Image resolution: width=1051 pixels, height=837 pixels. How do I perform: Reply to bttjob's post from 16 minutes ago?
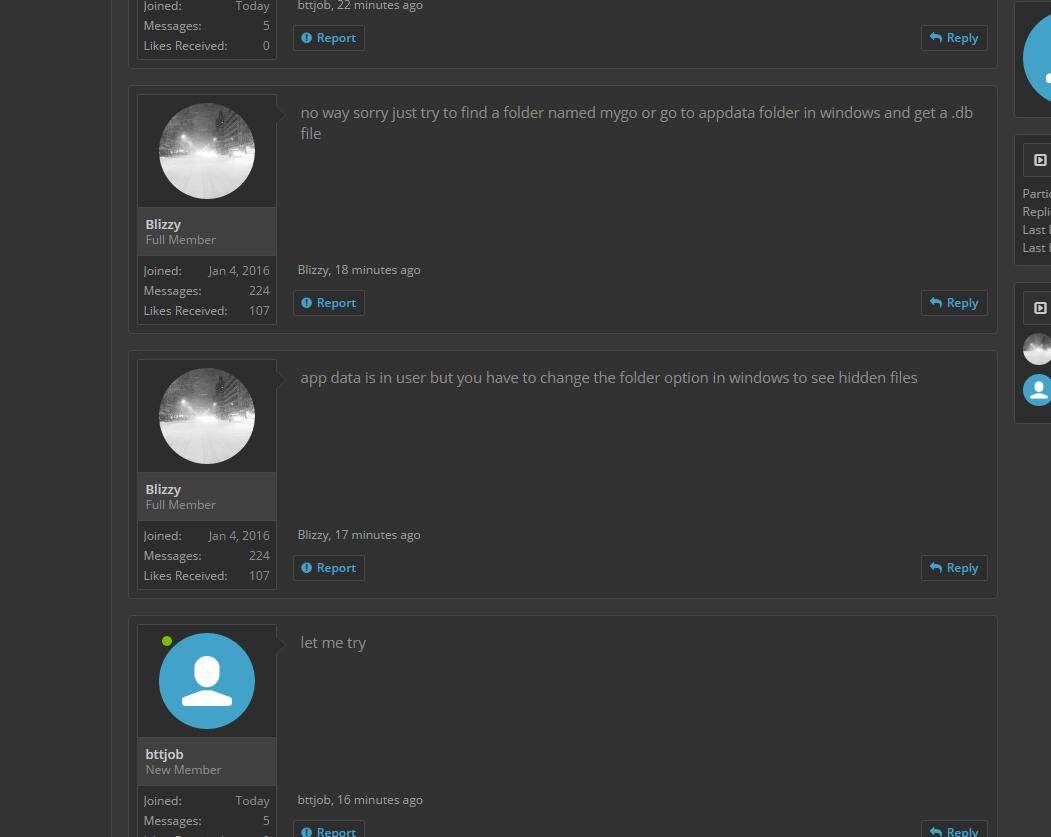tap(954, 830)
